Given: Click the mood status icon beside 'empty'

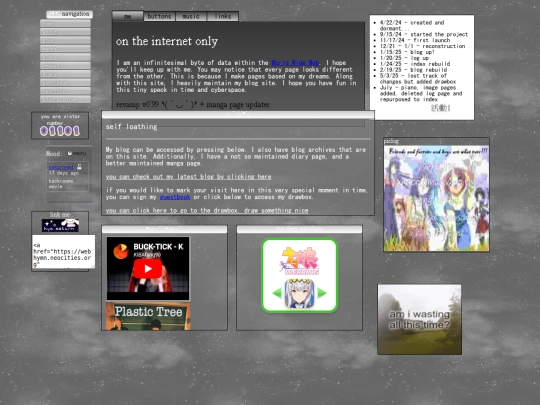Looking at the screenshot, I should coord(70,153).
